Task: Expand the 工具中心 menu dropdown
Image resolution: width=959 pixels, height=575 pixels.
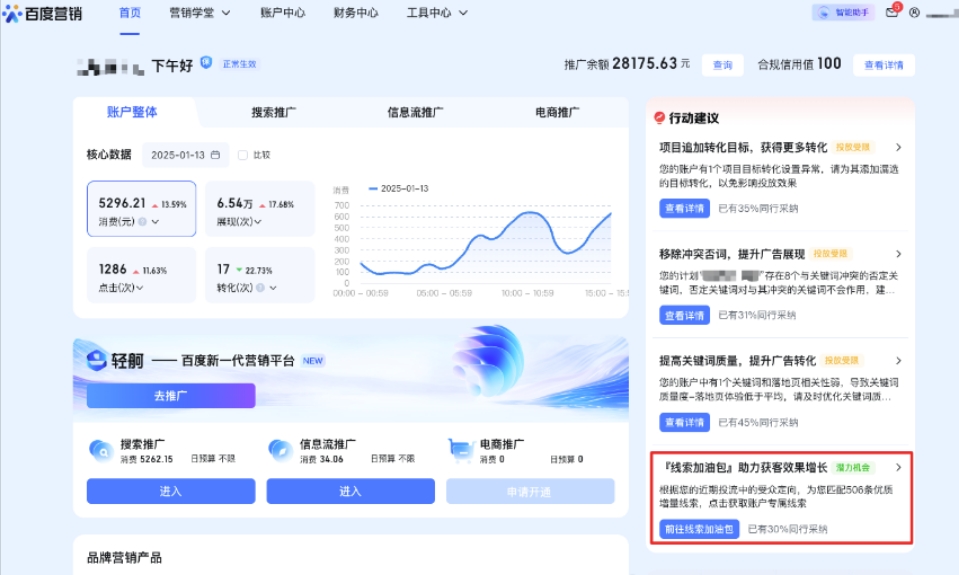Action: tap(463, 13)
